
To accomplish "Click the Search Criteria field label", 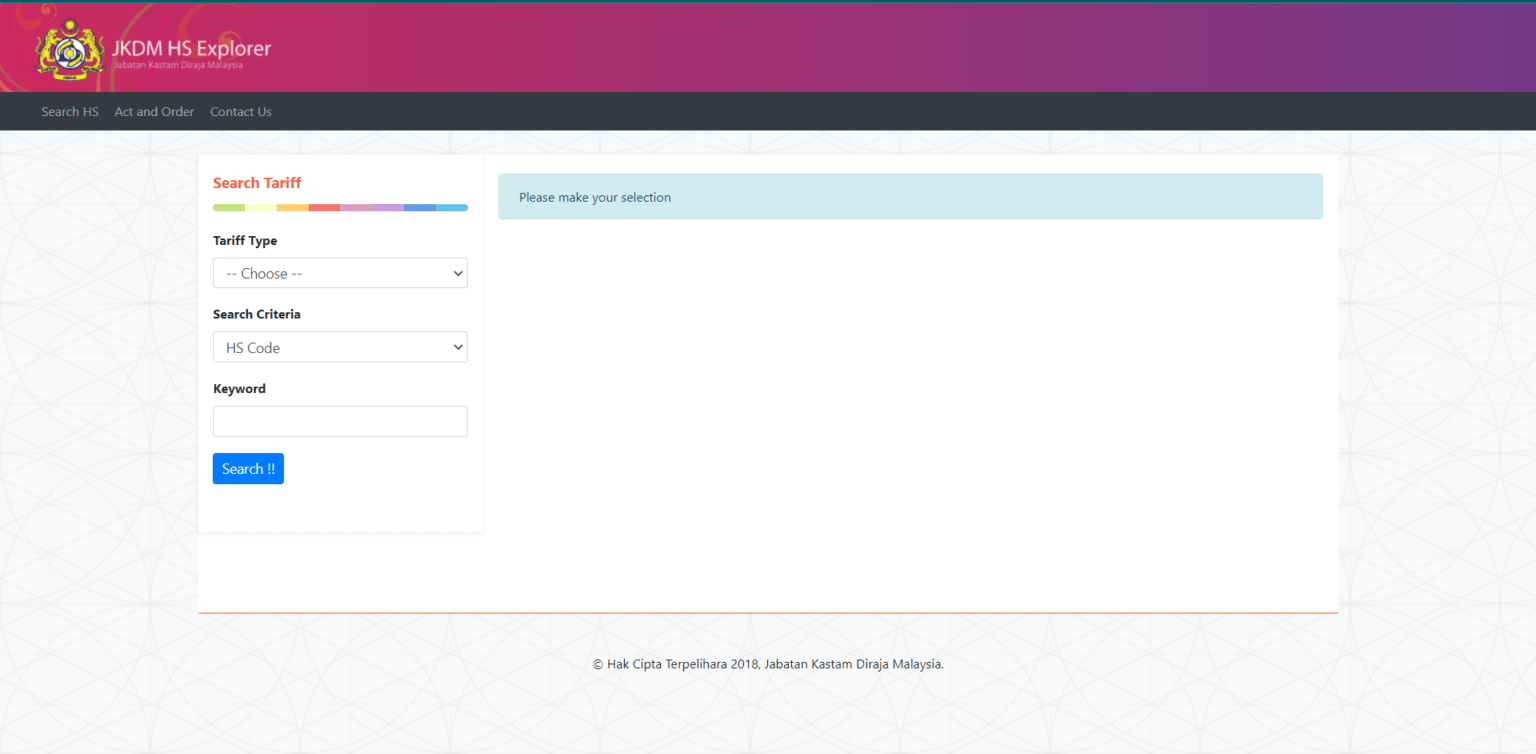I will coord(257,314).
